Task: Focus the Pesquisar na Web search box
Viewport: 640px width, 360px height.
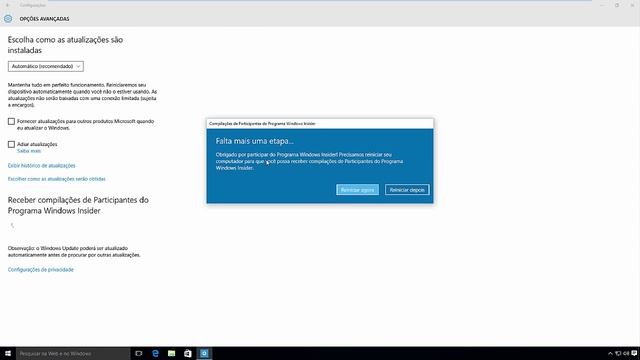Action: (73, 353)
